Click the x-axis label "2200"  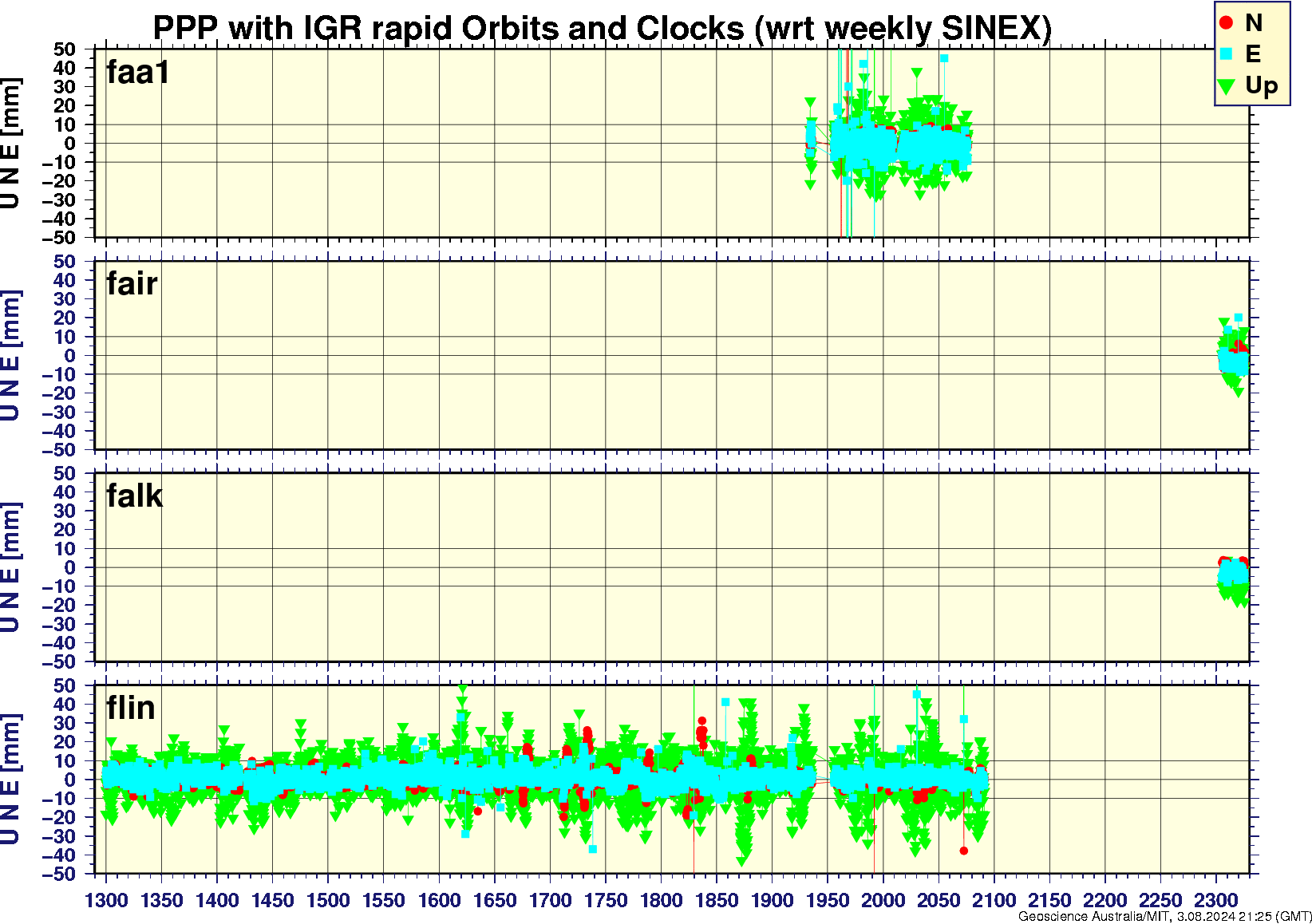click(x=1105, y=900)
